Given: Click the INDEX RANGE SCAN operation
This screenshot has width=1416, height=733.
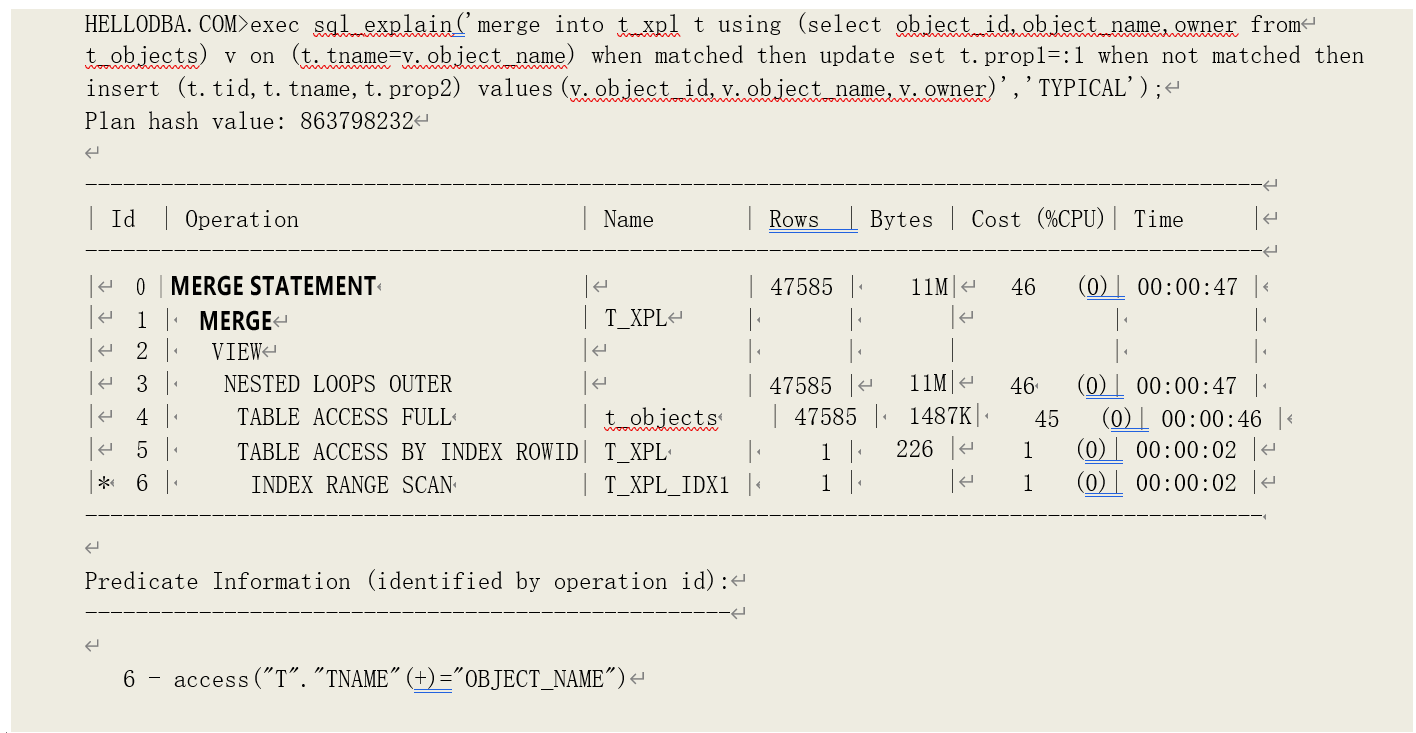Looking at the screenshot, I should [351, 485].
